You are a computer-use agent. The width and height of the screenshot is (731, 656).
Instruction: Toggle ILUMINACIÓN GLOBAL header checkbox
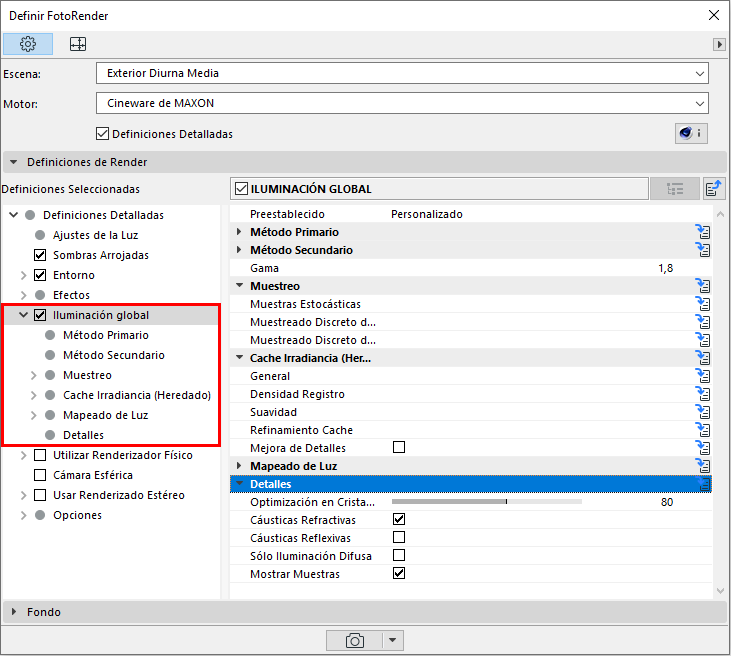click(241, 189)
